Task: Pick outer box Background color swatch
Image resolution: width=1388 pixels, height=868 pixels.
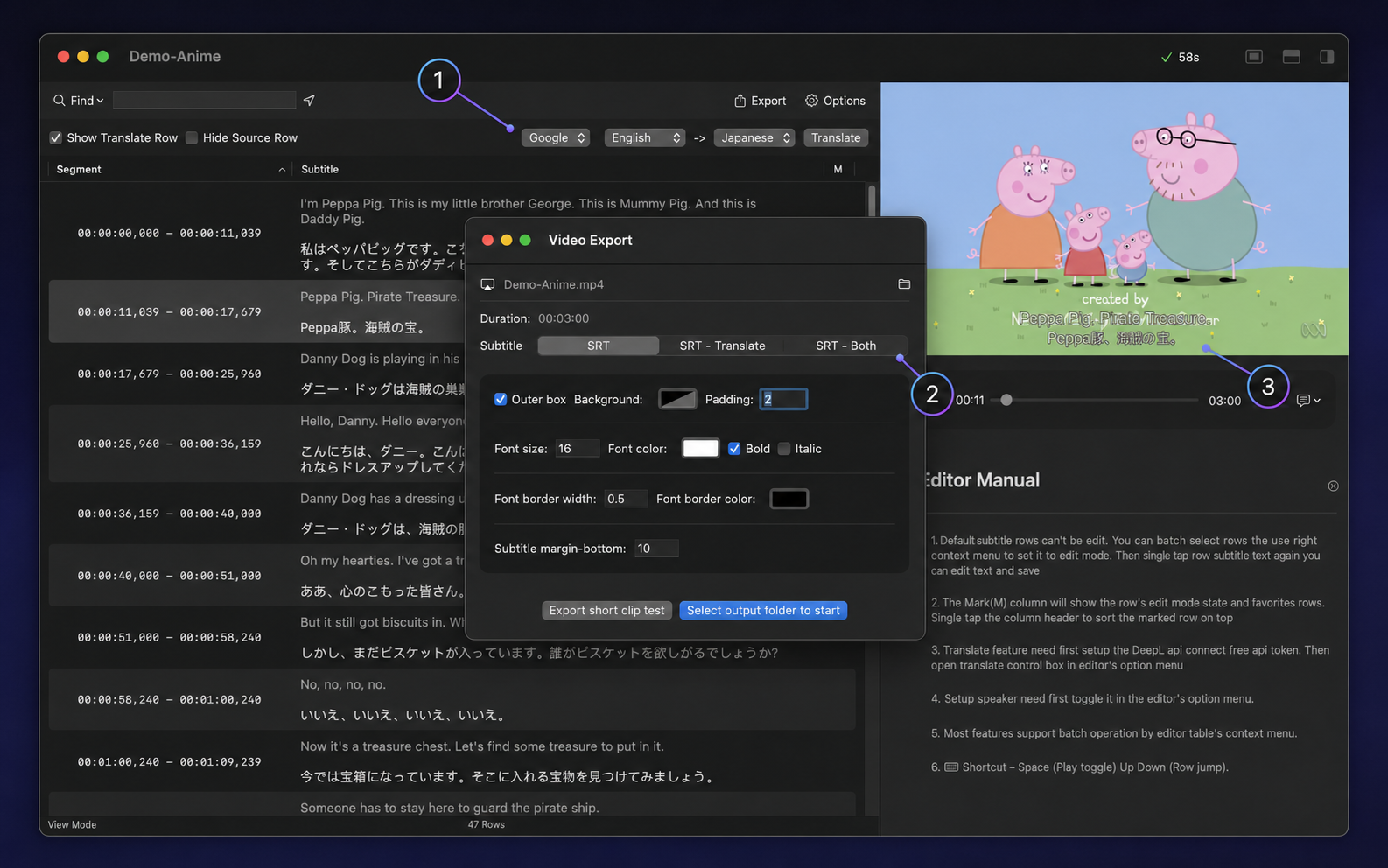Action: (677, 400)
